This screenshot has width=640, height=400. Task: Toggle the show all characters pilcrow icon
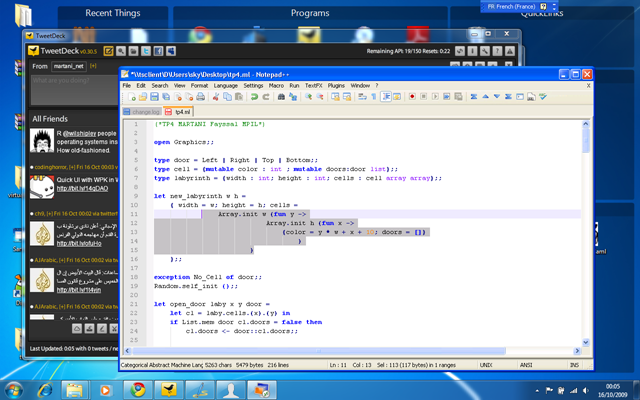374,97
